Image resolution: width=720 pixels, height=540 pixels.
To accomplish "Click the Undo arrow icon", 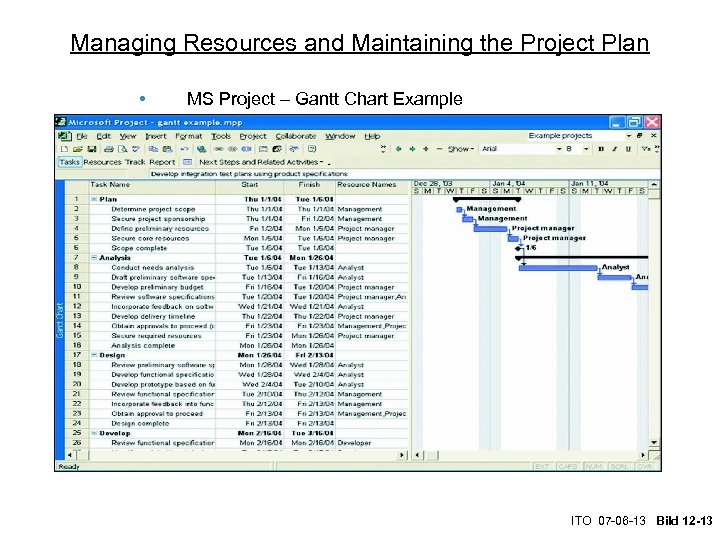I will 184,149.
